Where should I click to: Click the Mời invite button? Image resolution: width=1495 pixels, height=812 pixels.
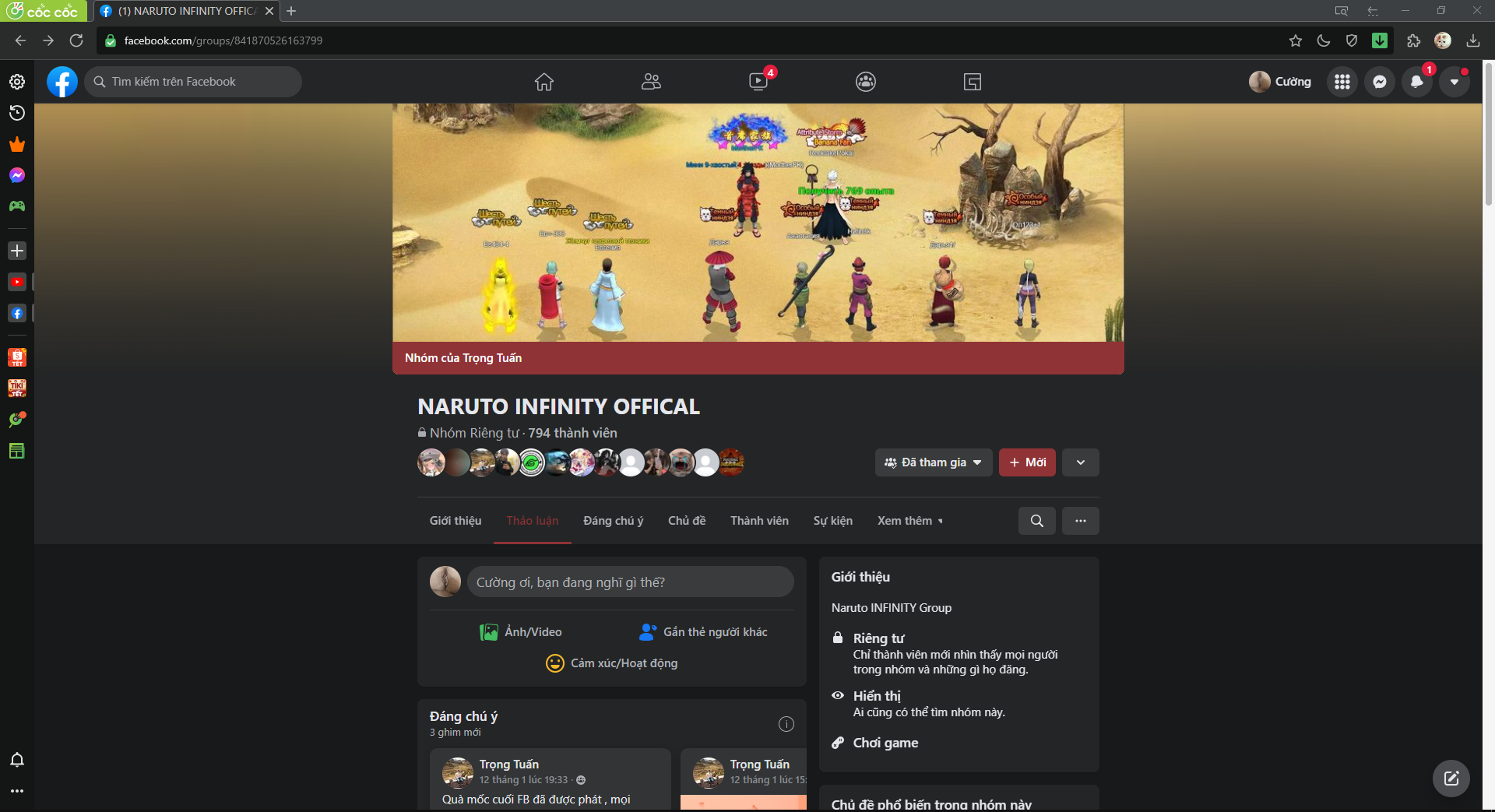click(1028, 462)
